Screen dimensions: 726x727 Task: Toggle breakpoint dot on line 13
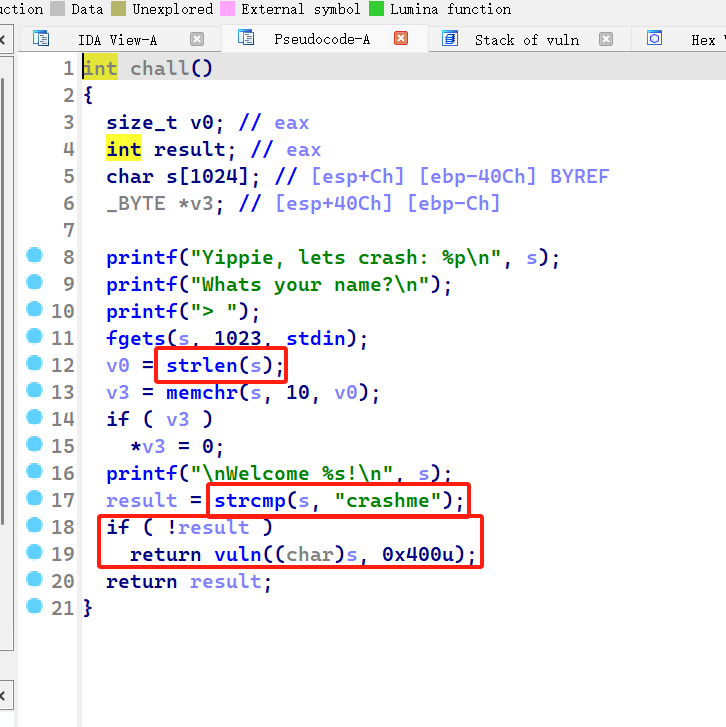coord(34,390)
